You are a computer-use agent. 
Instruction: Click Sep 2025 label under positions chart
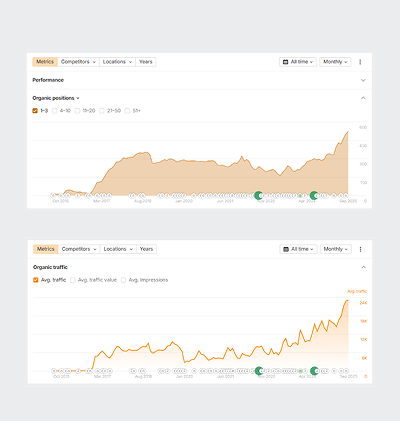tap(348, 201)
